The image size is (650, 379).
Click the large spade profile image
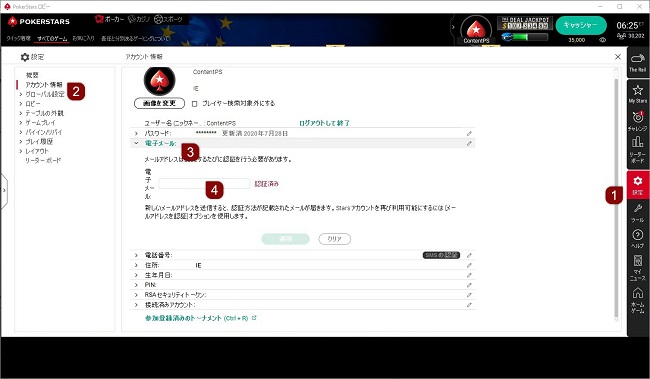point(160,81)
